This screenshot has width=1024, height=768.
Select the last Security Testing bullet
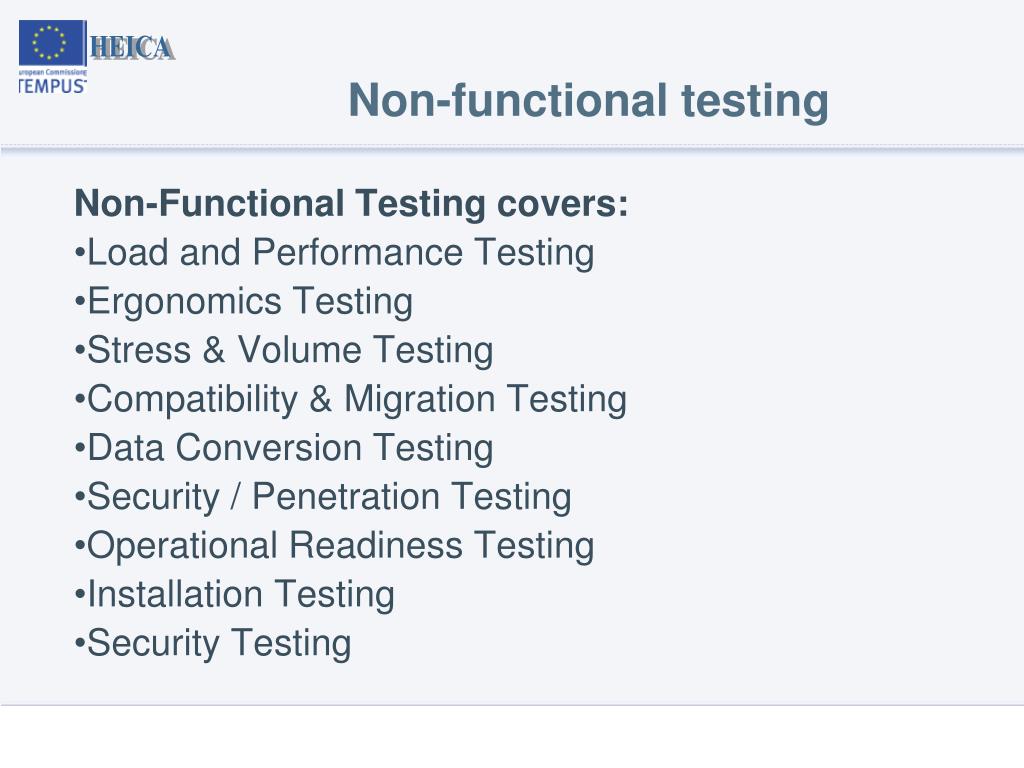click(x=213, y=643)
